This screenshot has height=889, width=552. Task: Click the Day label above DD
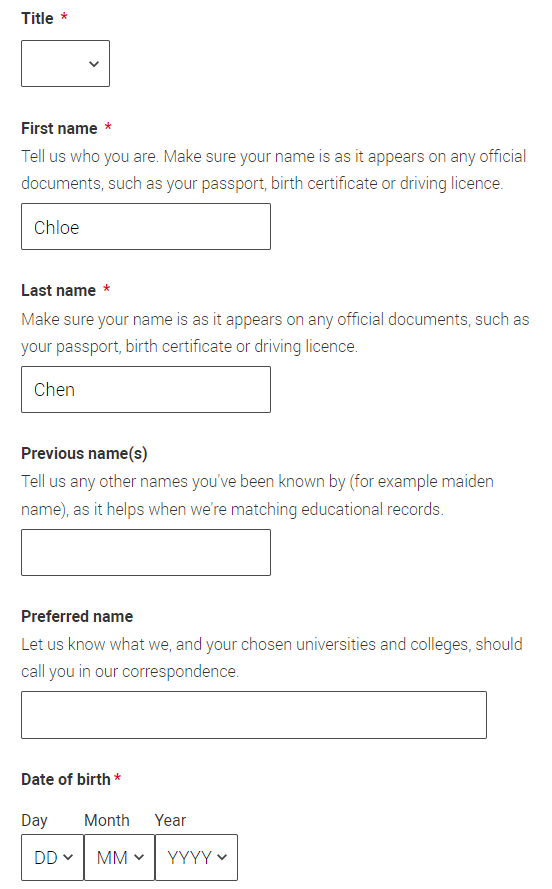(35, 820)
